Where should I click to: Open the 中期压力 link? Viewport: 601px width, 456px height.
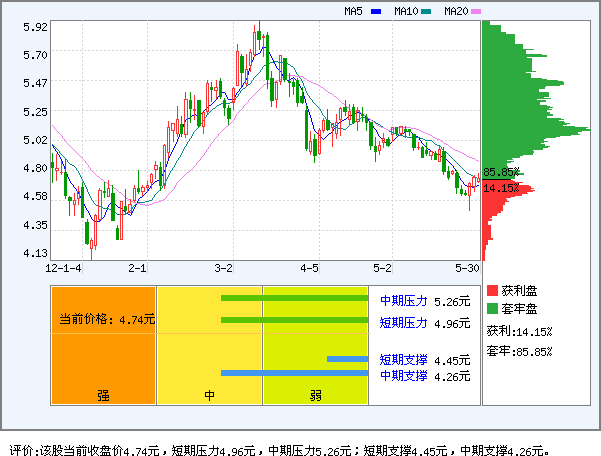pos(403,300)
